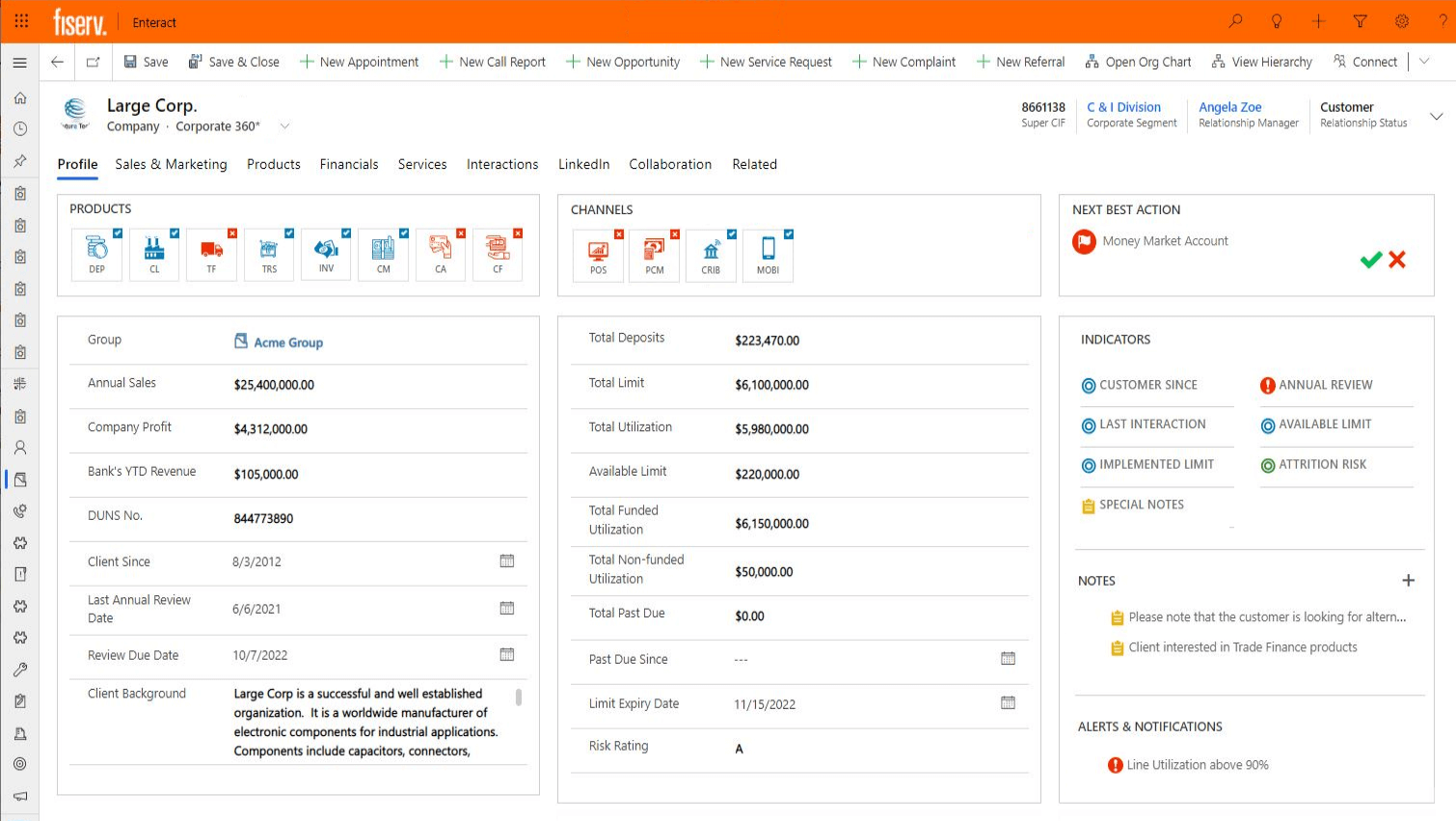1456x821 pixels.
Task: Open the TRS product icon
Action: 269,255
